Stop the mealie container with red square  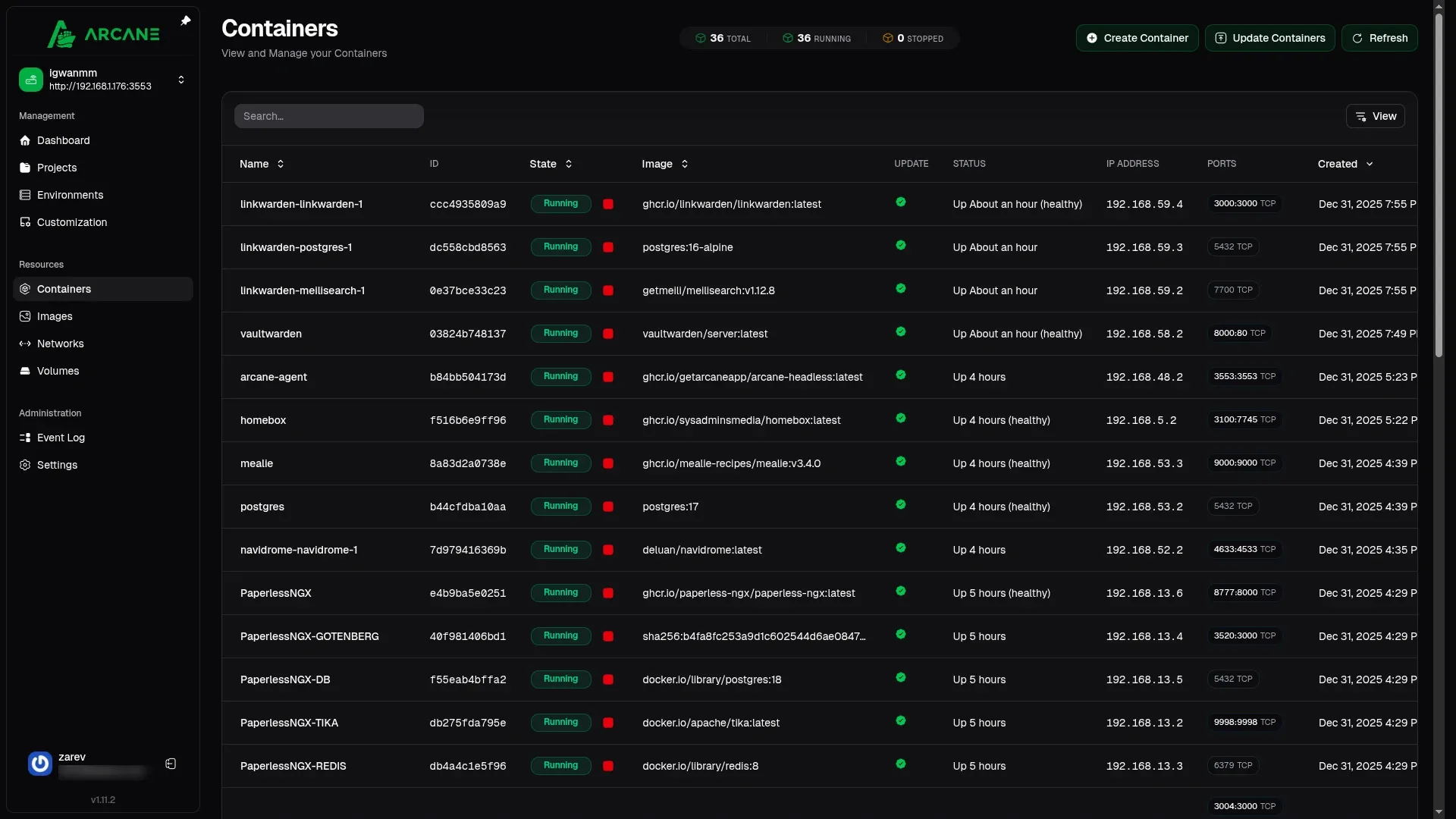[x=608, y=463]
